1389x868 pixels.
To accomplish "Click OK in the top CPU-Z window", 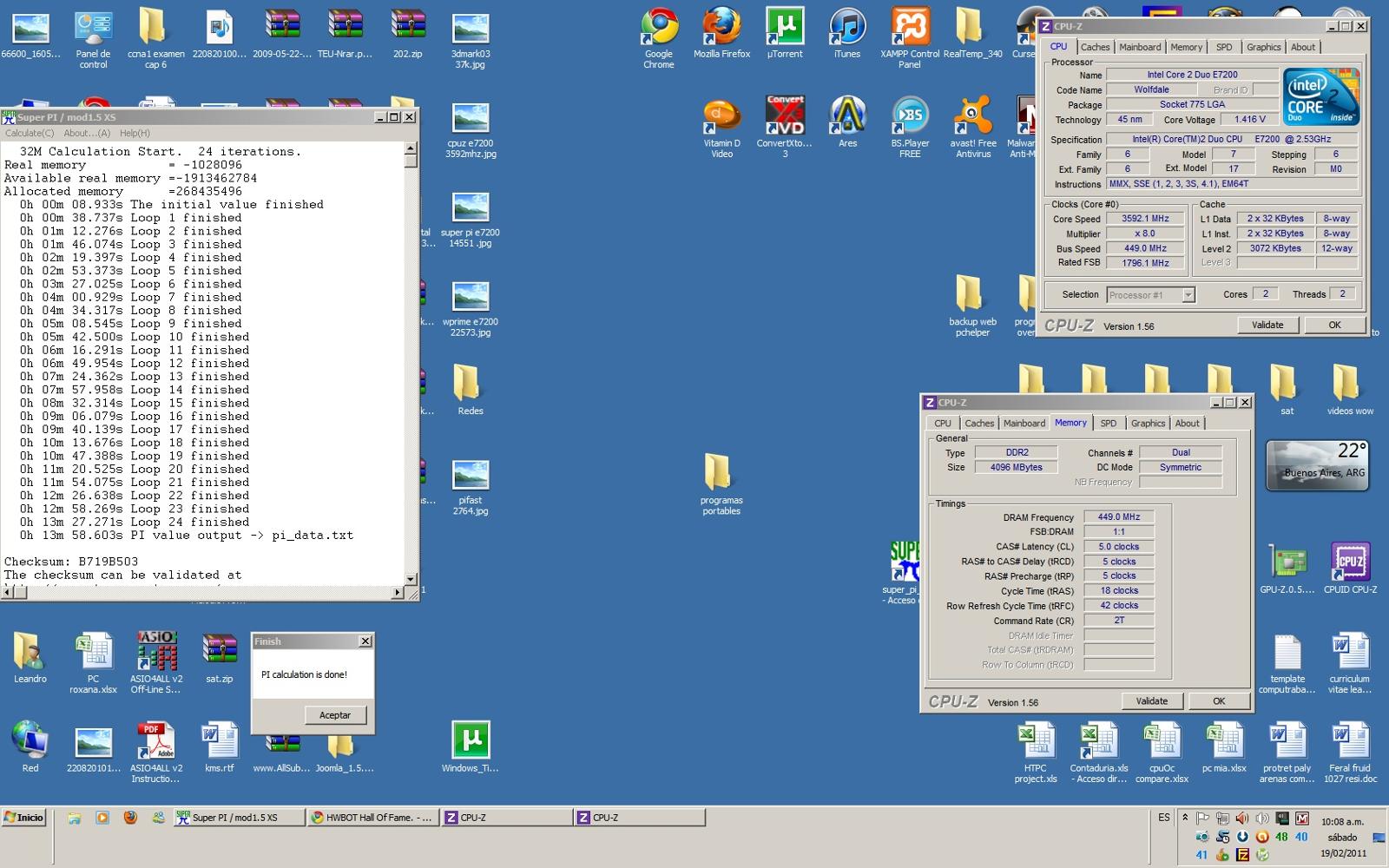I will point(1334,325).
